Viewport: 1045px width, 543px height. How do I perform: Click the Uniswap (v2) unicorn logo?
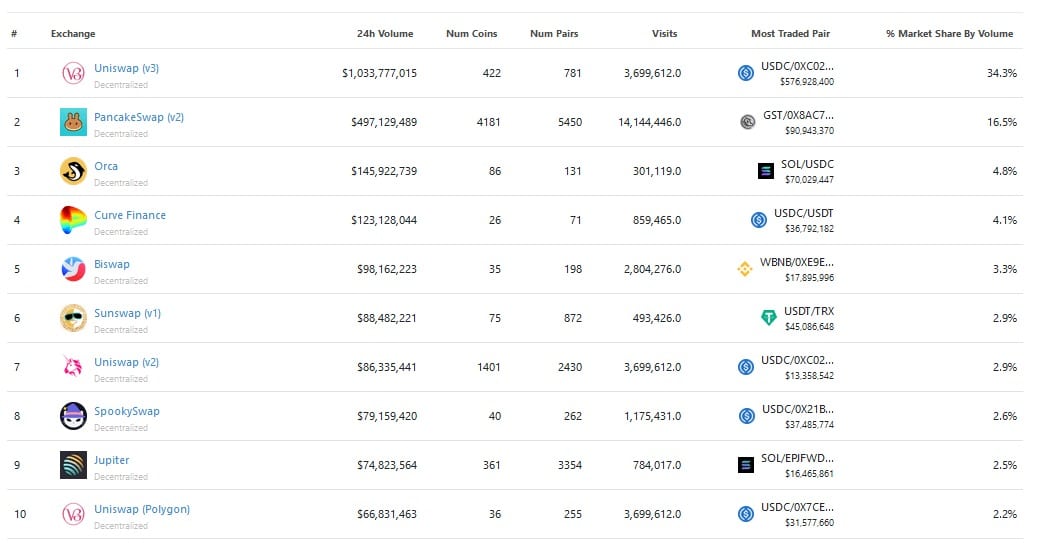click(x=73, y=367)
